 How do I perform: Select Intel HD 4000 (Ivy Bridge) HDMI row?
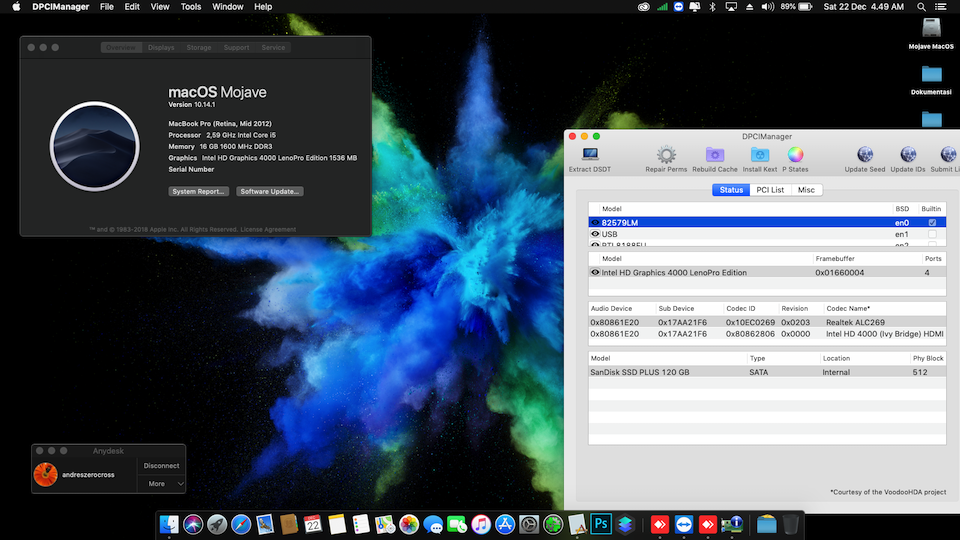tap(767, 334)
